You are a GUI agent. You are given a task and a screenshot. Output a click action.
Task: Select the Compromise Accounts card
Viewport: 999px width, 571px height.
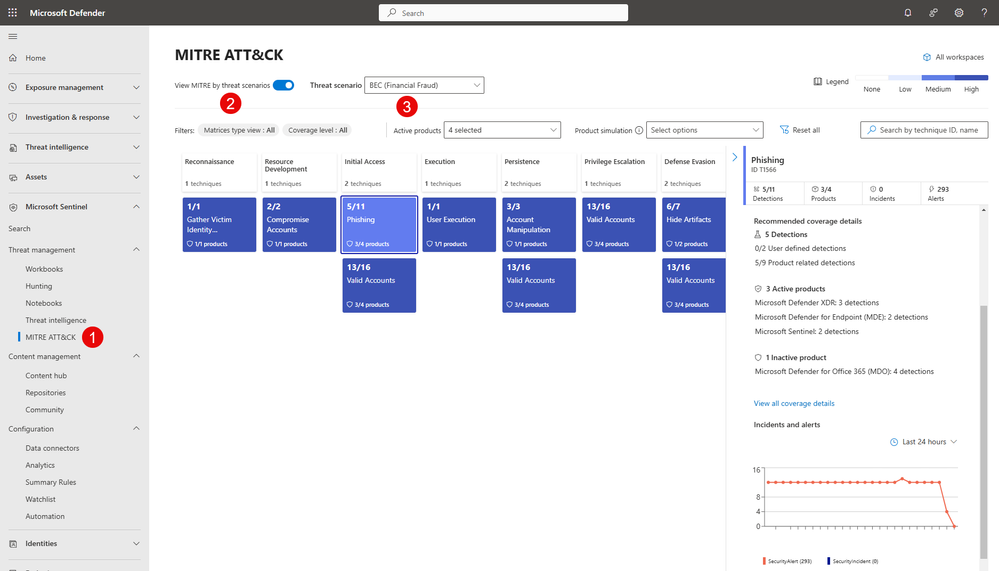299,224
